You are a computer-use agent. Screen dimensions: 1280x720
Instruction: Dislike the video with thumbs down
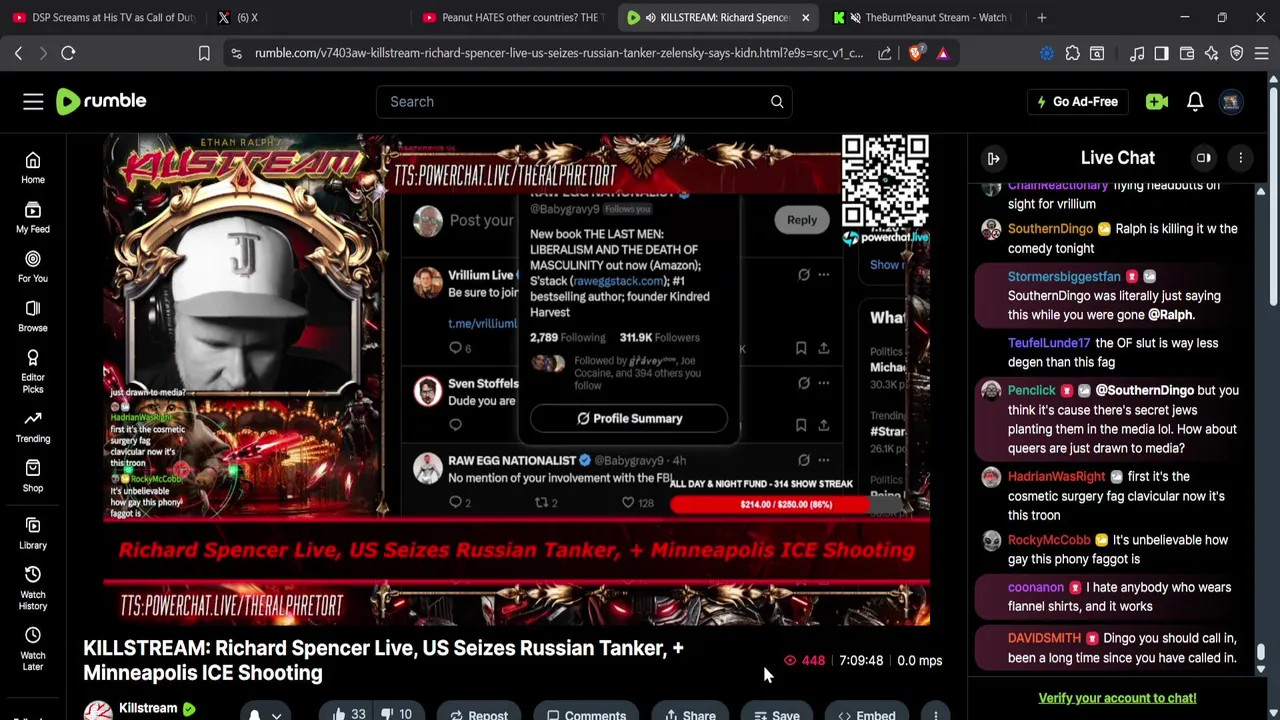(x=398, y=714)
